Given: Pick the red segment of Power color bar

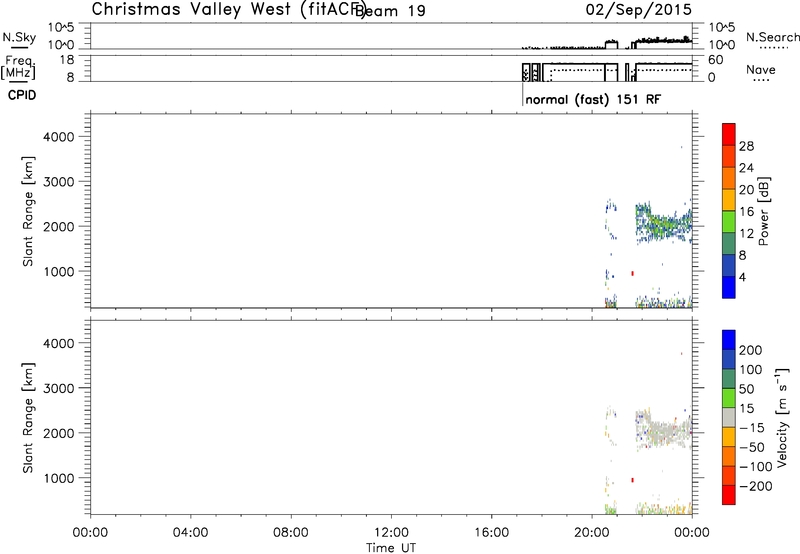Looking at the screenshot, I should coord(729,134).
